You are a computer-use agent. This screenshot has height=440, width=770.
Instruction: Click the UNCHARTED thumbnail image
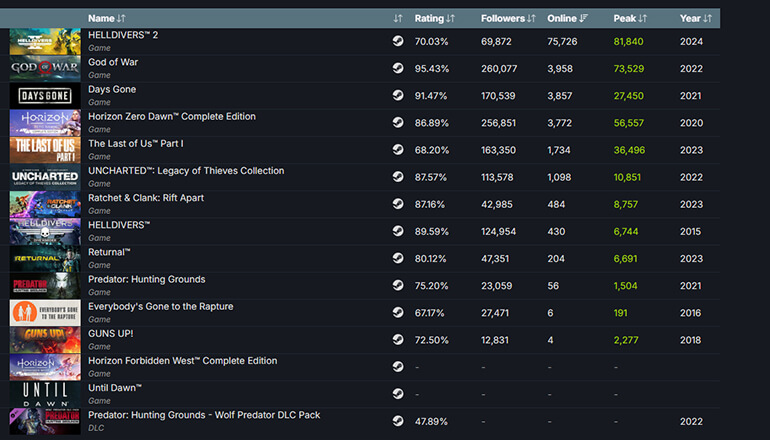point(45,177)
